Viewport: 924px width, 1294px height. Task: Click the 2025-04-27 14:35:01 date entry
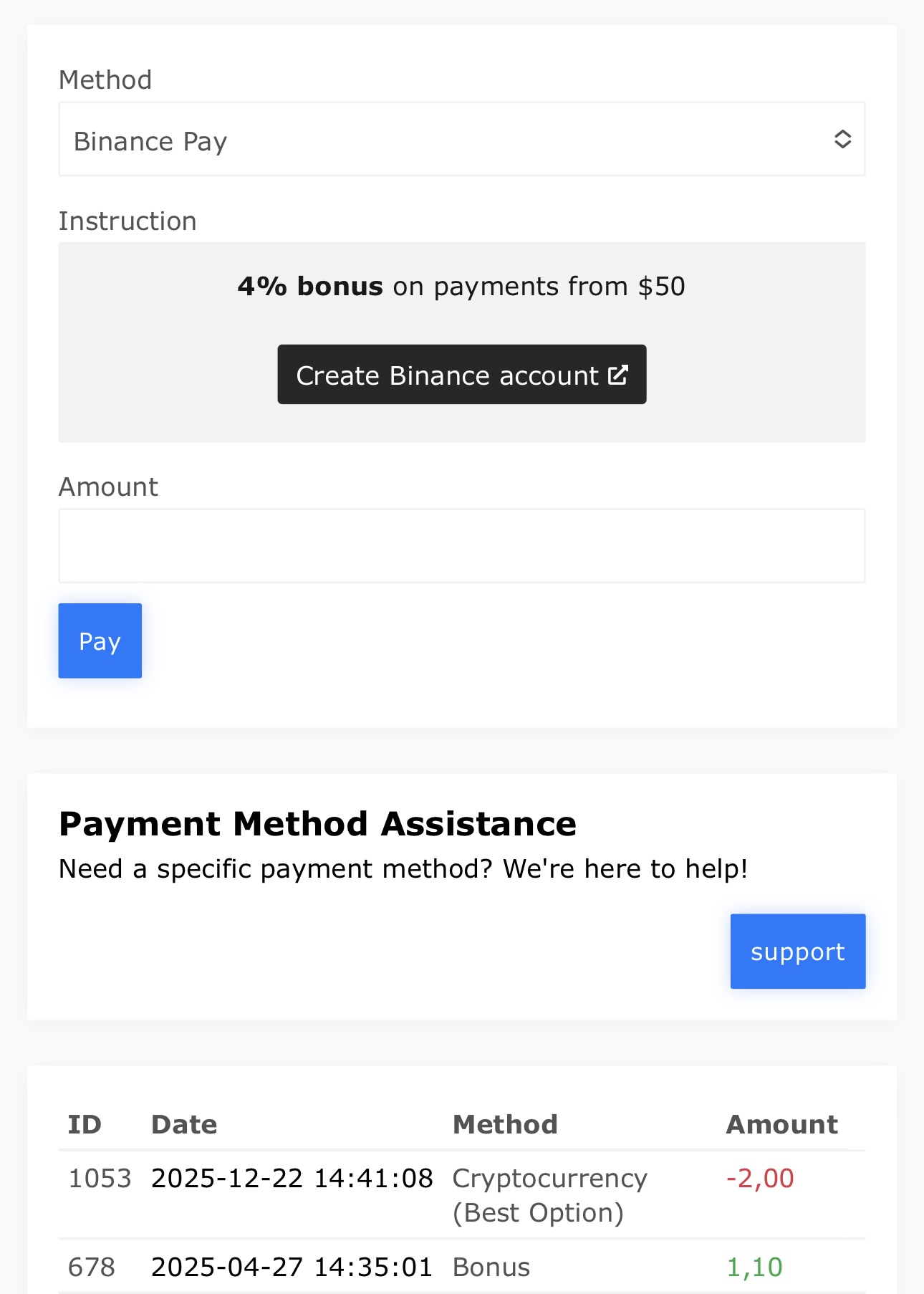tap(292, 1267)
